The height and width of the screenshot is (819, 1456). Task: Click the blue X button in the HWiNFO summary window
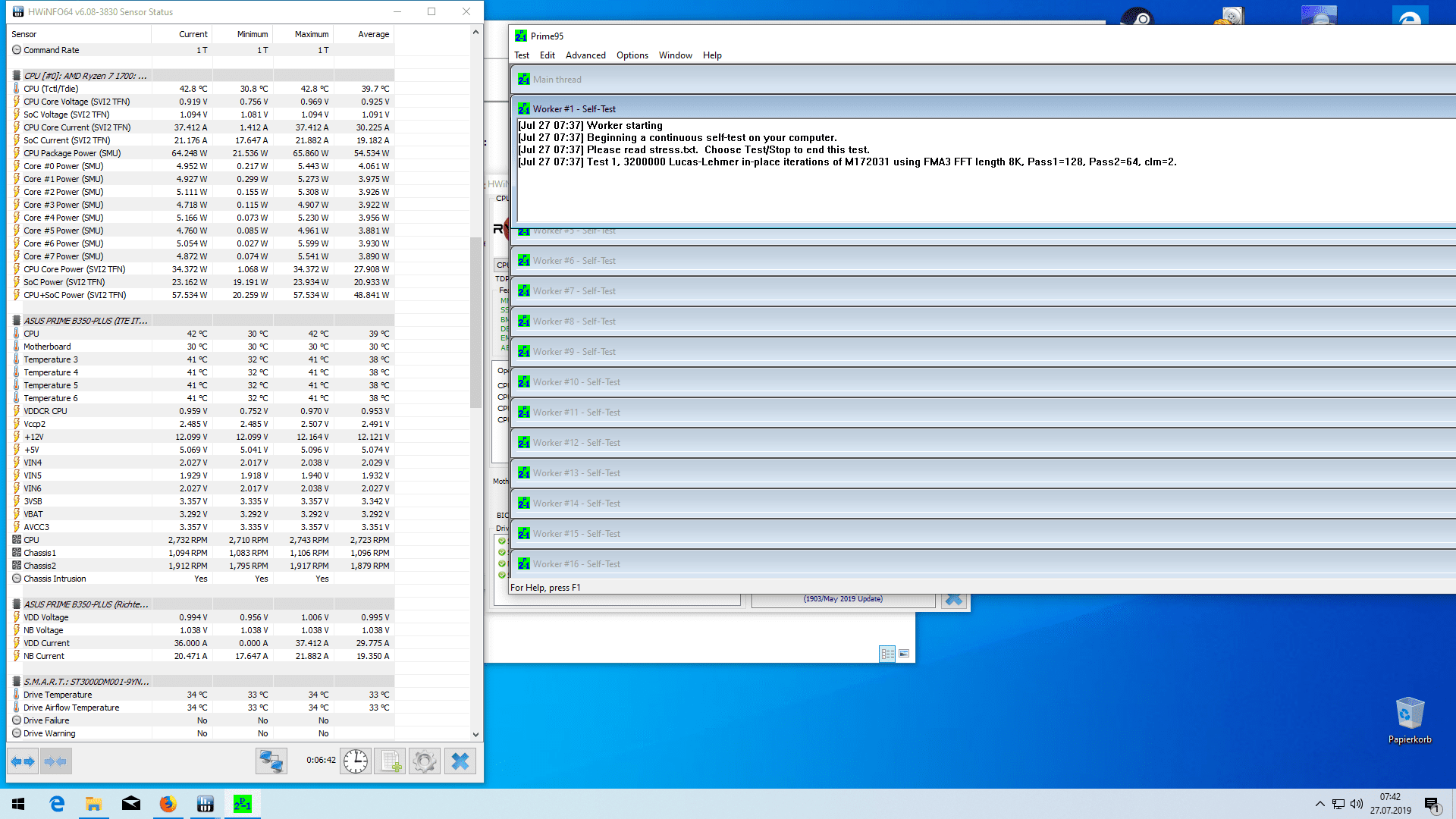click(954, 599)
